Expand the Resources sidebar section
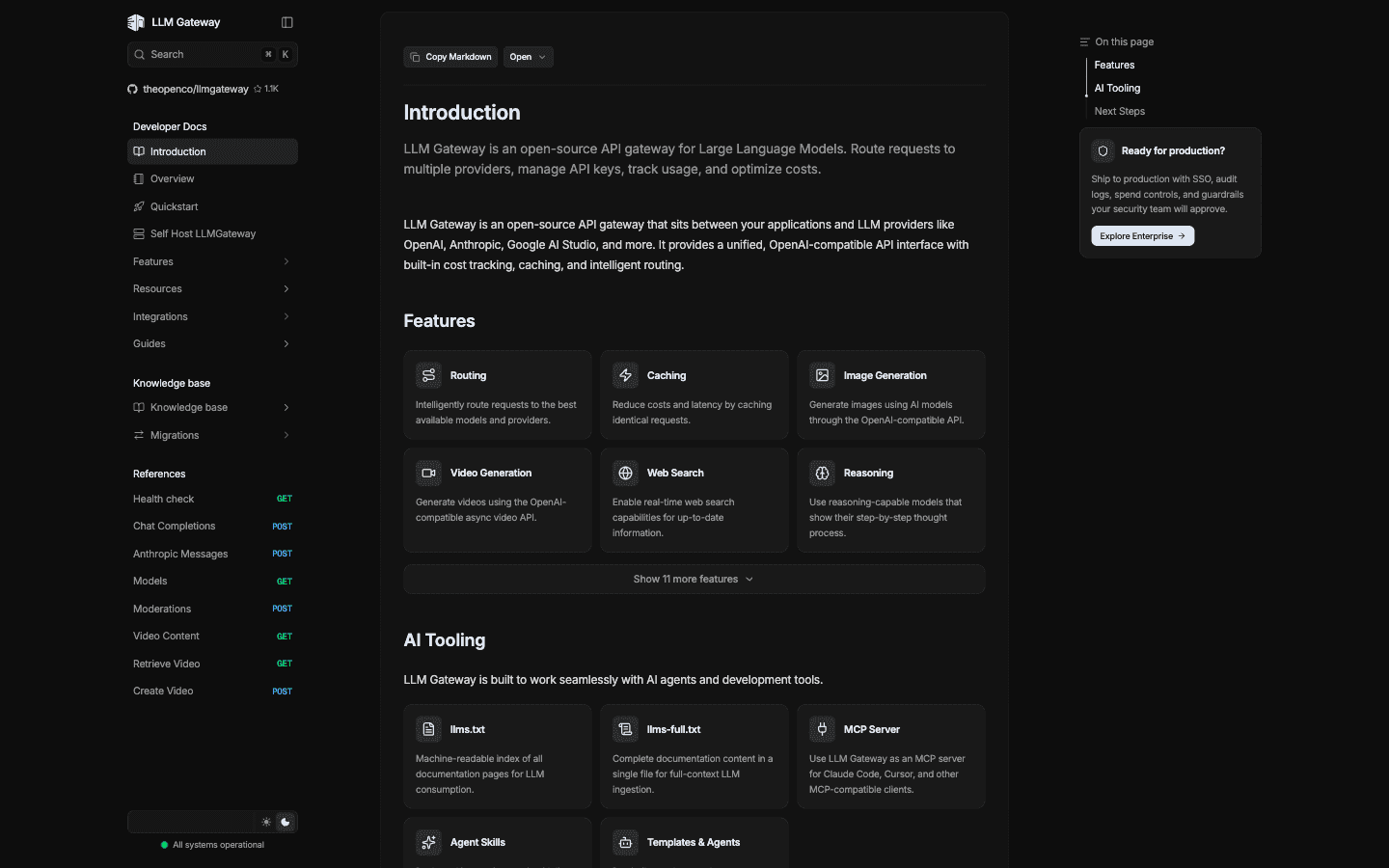Screen dimensions: 1389x868 pyautogui.click(x=212, y=288)
